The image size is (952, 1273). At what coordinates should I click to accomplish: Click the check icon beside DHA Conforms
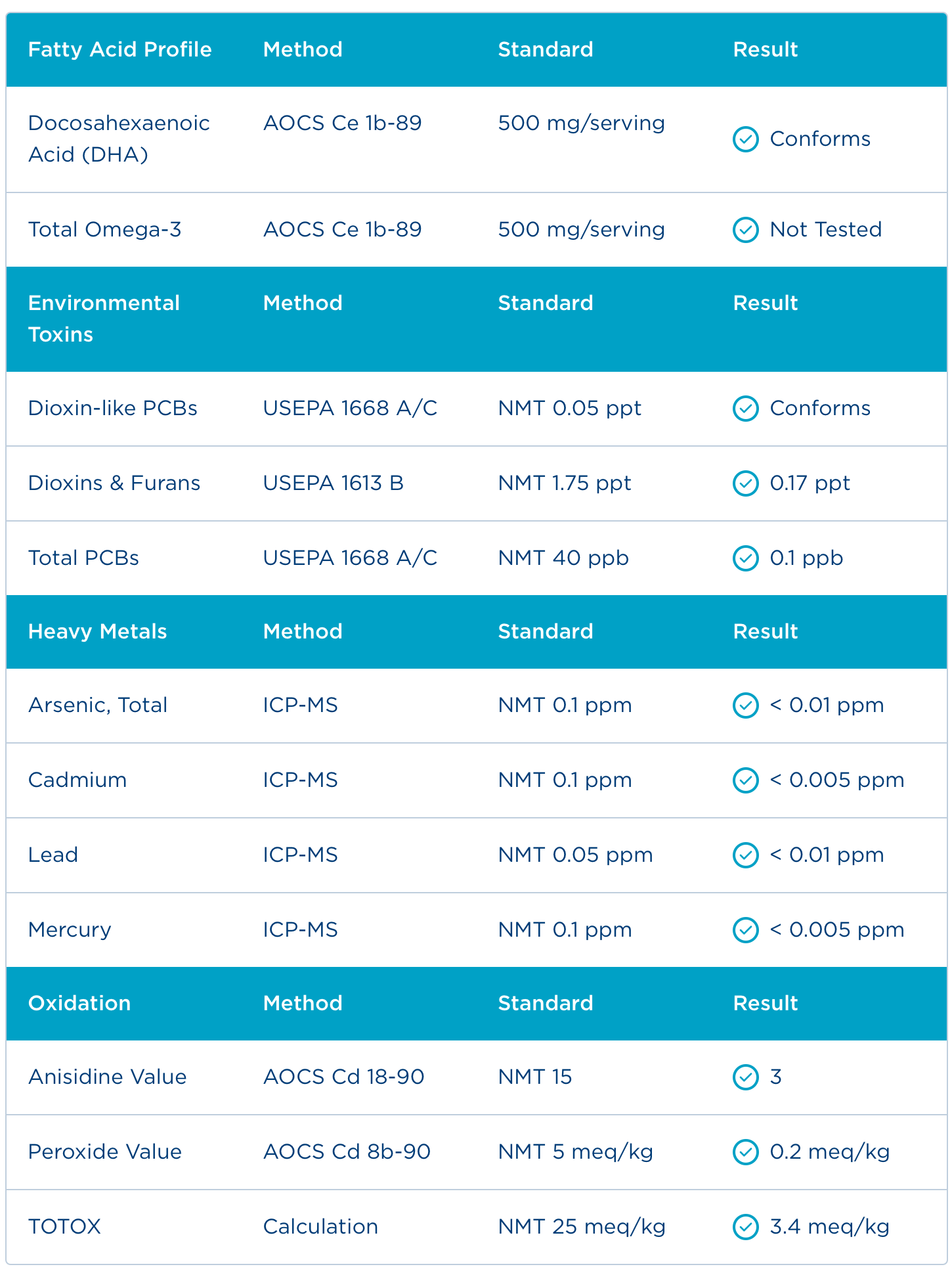coord(745,139)
